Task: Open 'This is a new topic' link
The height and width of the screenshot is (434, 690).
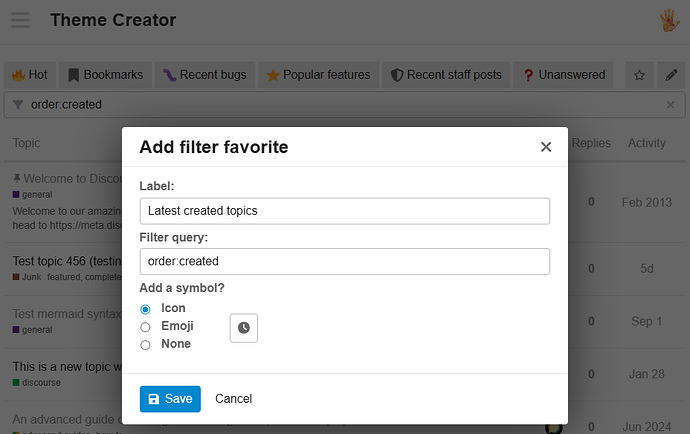Action: [x=67, y=367]
